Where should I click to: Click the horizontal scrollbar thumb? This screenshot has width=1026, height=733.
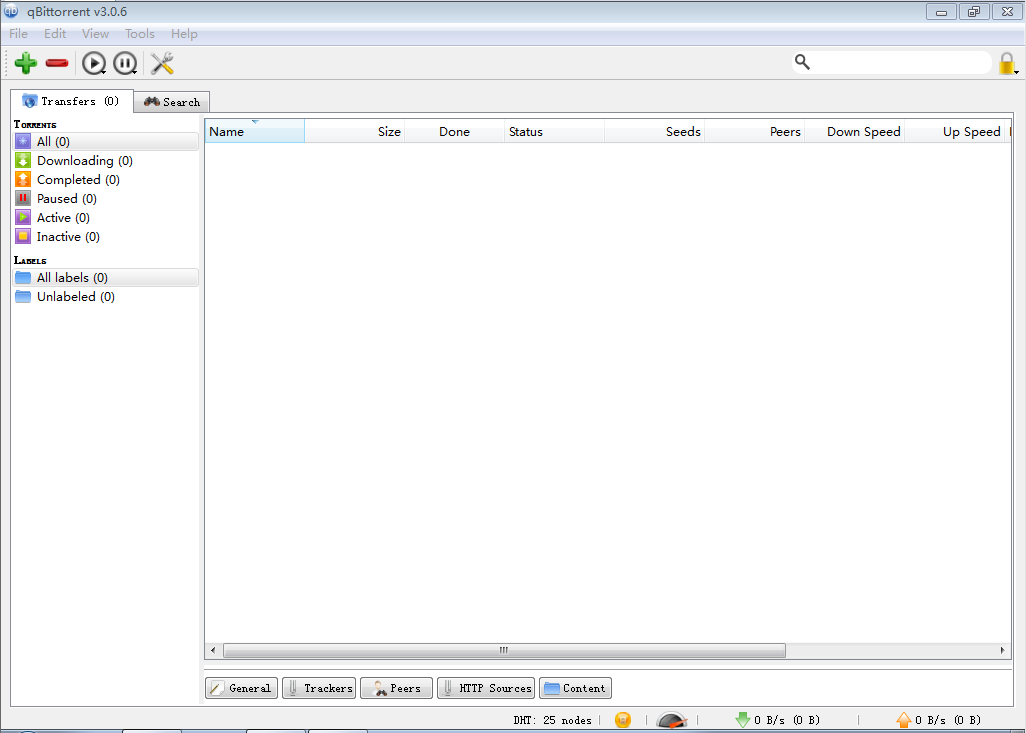pyautogui.click(x=504, y=651)
